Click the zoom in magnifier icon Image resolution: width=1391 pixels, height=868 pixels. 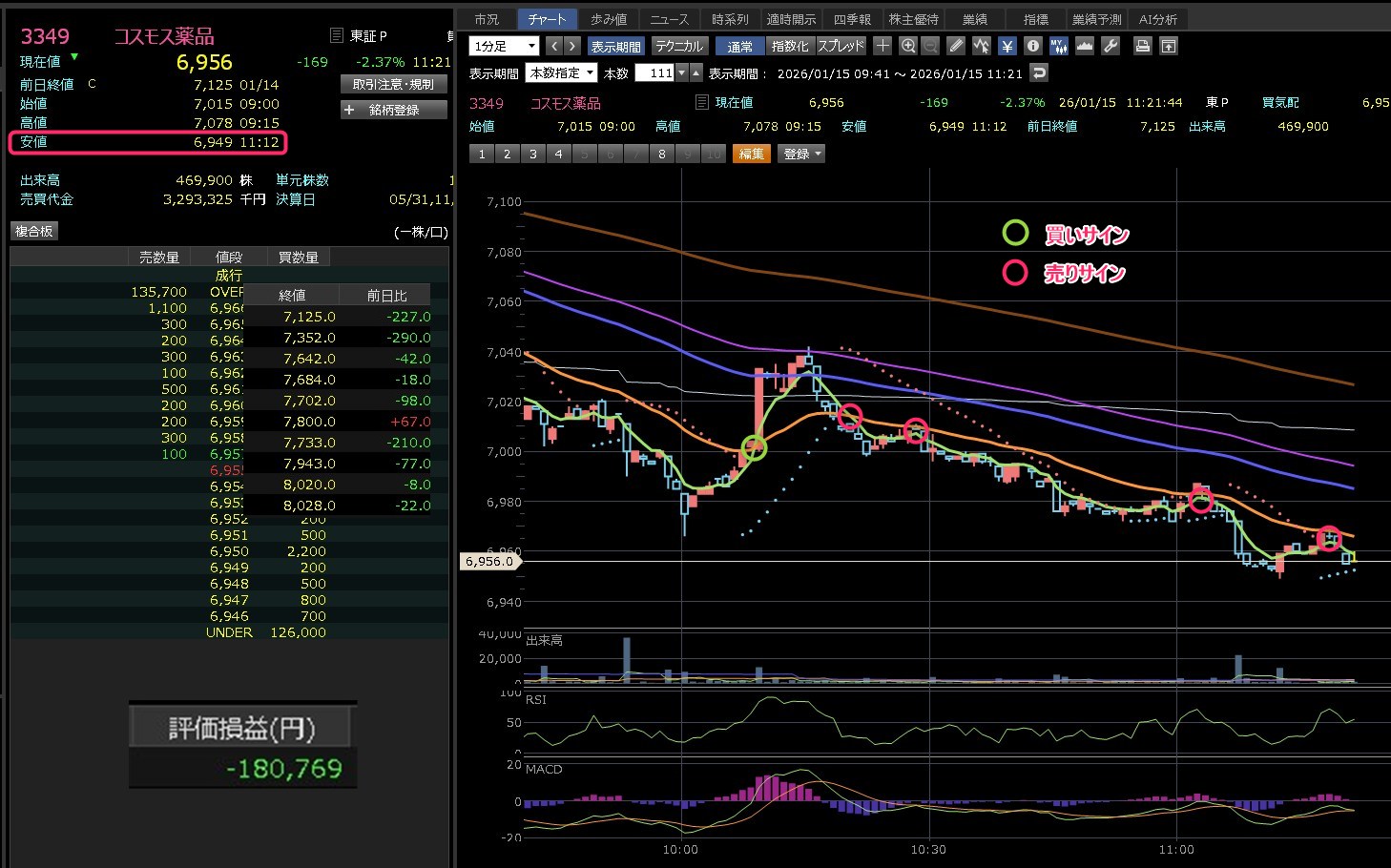[908, 46]
